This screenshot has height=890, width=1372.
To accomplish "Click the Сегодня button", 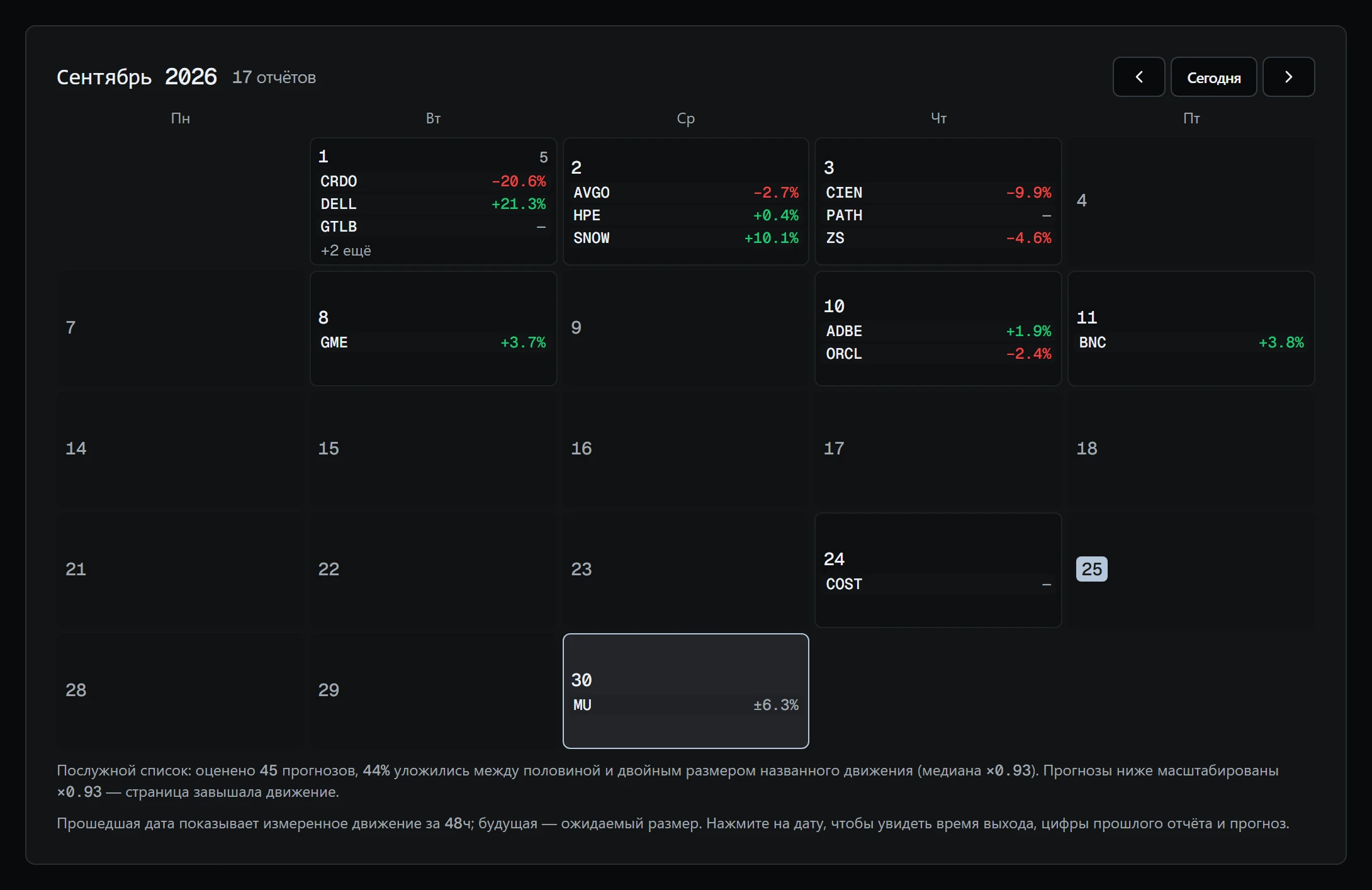I will click(1213, 77).
